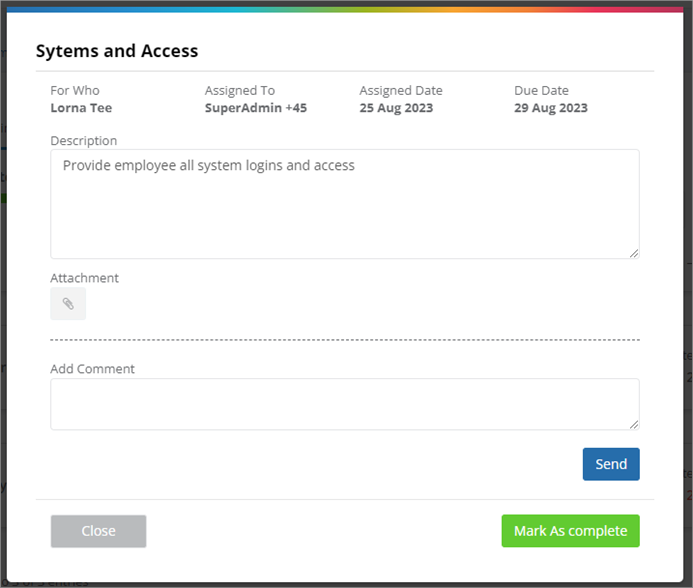Click the Sytems and Access title
The width and height of the screenshot is (693, 588).
[117, 51]
